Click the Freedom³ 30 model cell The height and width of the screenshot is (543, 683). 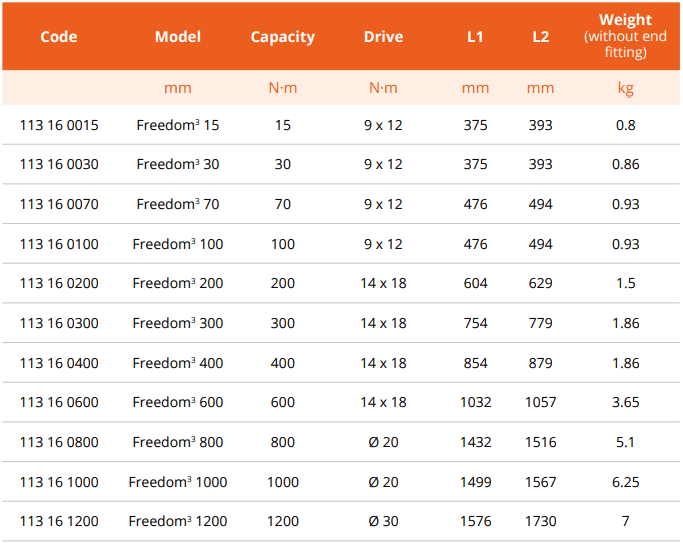click(178, 164)
